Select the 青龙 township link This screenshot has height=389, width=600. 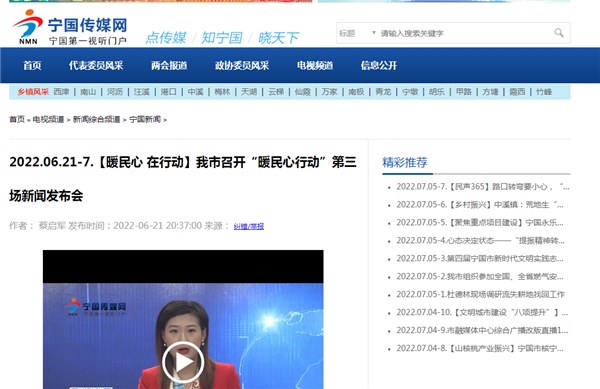(383, 92)
